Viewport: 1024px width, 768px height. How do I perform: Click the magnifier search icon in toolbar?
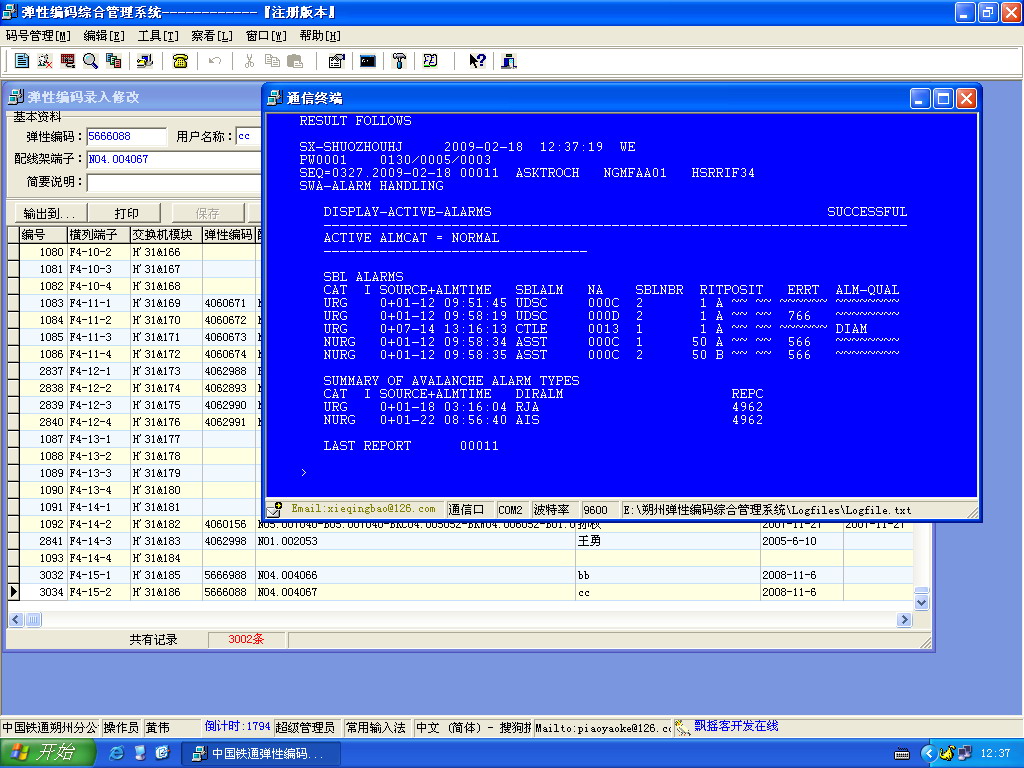click(x=90, y=61)
